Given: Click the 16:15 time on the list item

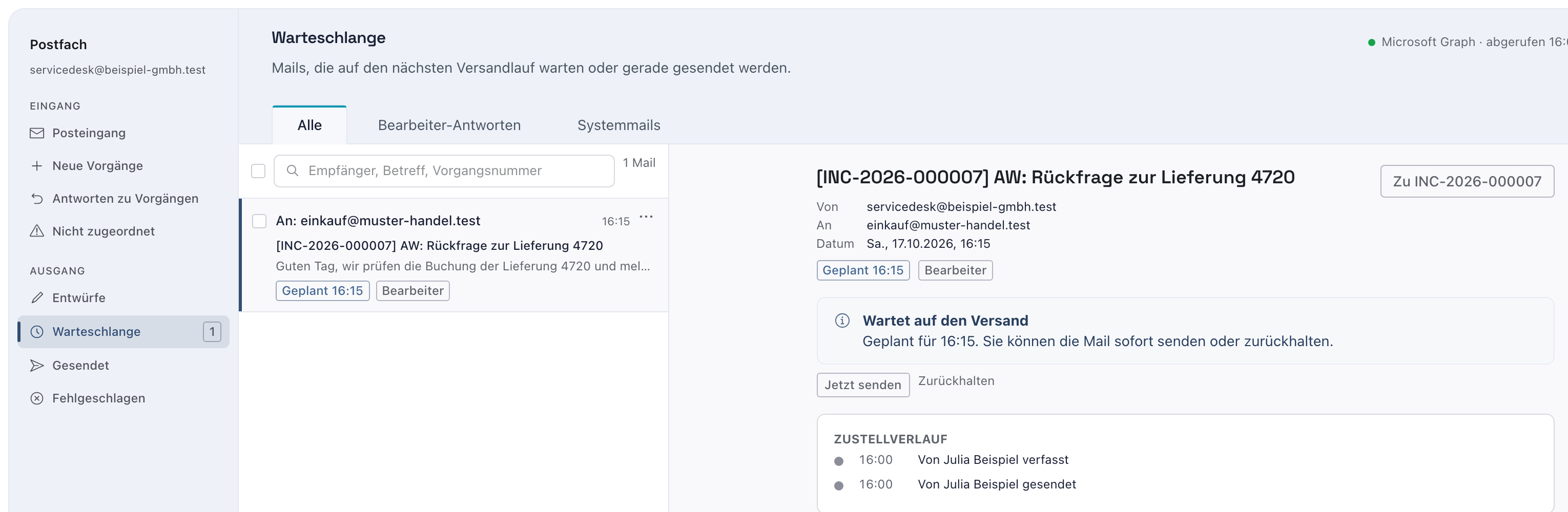Looking at the screenshot, I should 615,222.
